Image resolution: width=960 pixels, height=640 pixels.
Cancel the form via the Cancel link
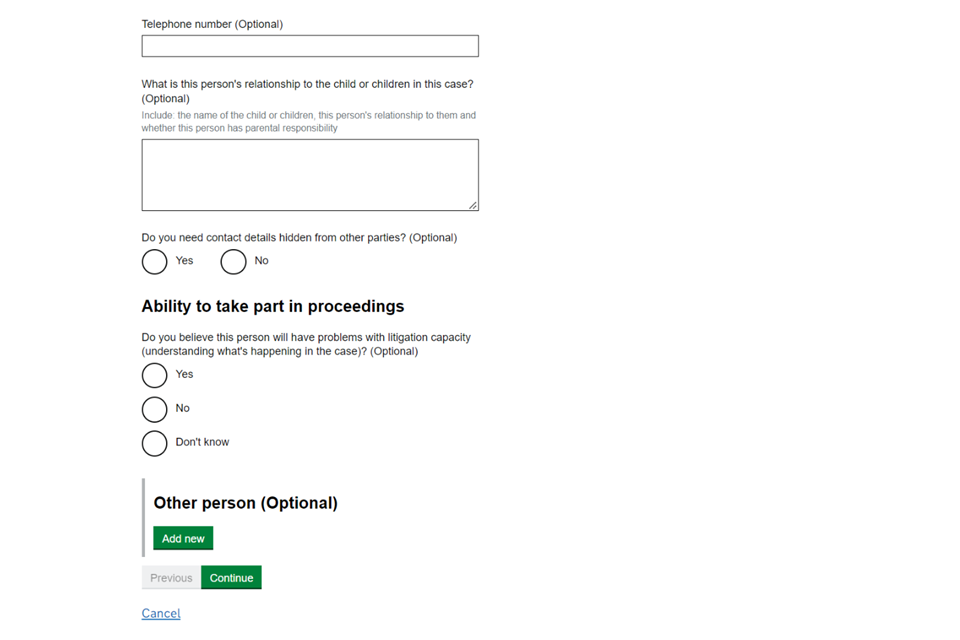pos(161,613)
